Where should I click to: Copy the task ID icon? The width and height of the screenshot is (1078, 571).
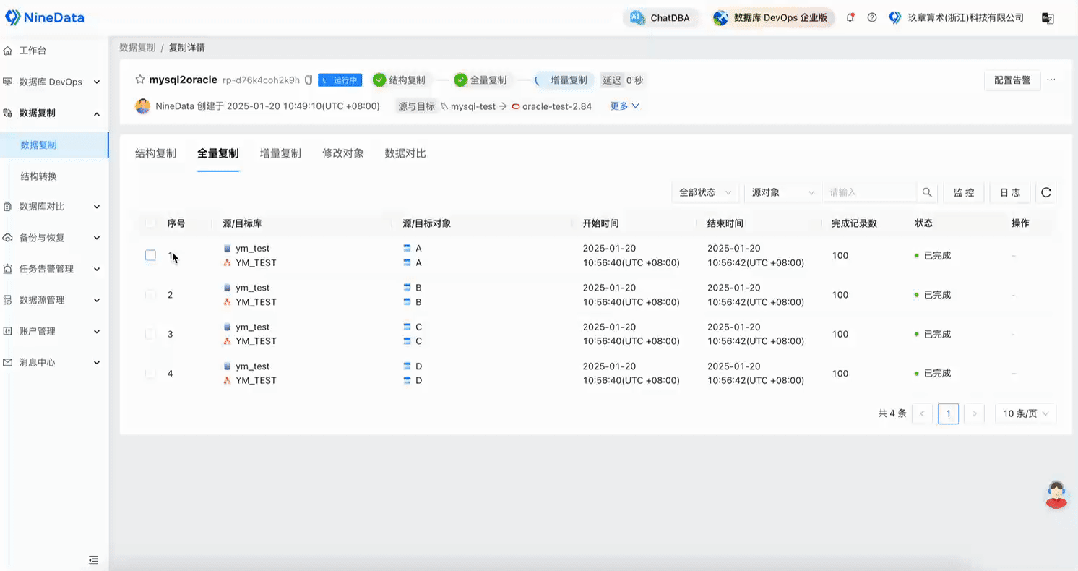pos(309,80)
